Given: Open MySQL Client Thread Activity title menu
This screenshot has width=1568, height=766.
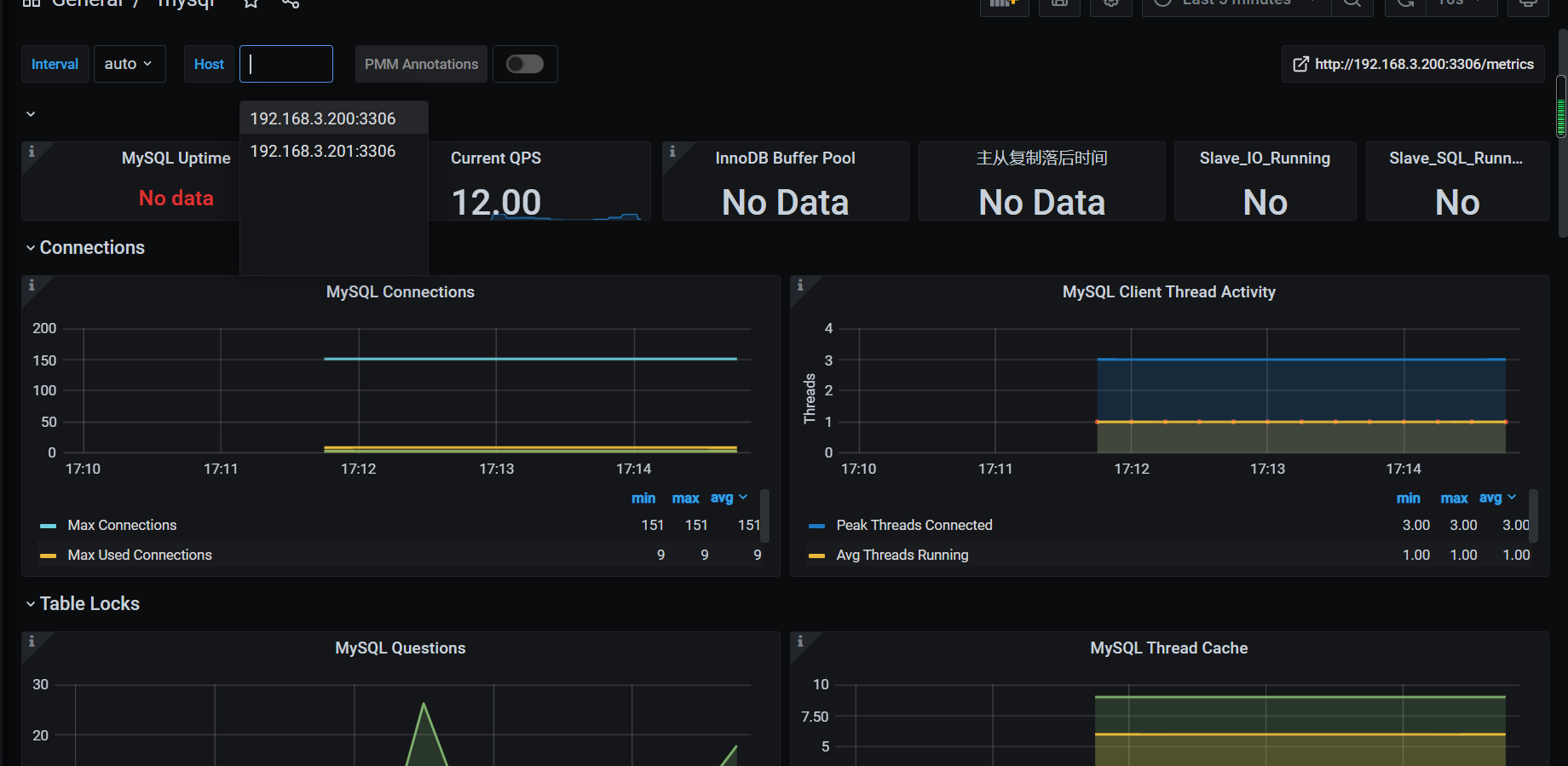Looking at the screenshot, I should 1169,292.
